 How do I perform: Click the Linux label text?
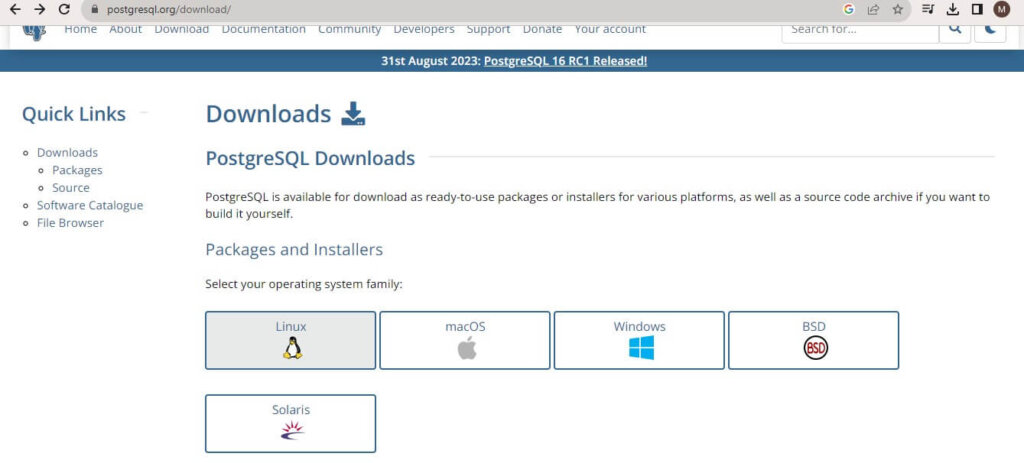(291, 327)
